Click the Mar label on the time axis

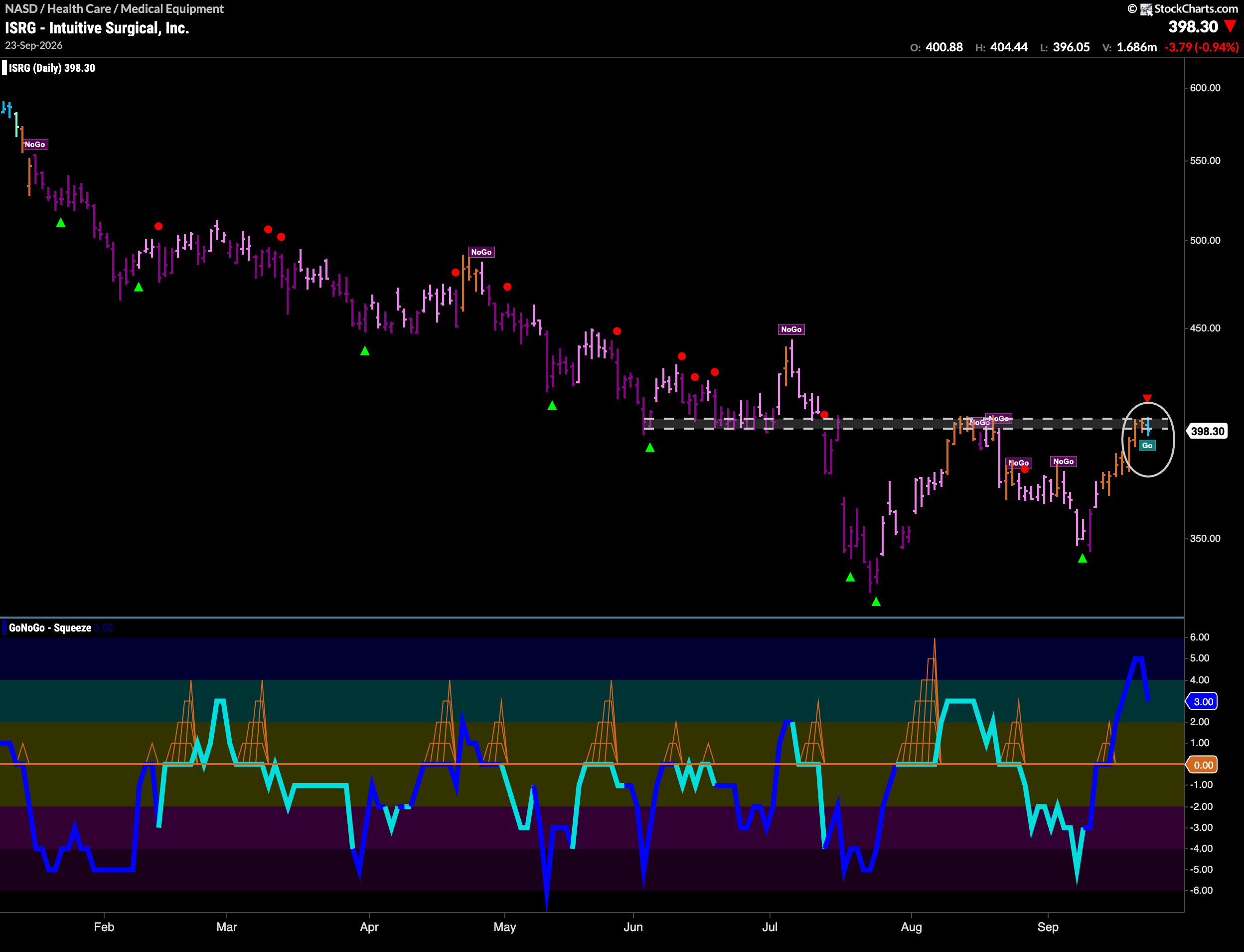tap(227, 927)
